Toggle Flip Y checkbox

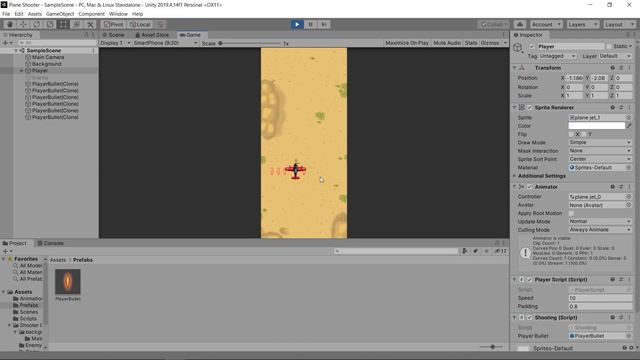(584, 134)
